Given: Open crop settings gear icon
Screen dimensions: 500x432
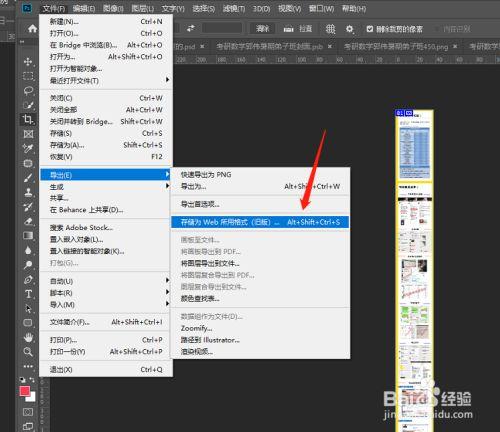Looking at the screenshot, I should (x=349, y=29).
